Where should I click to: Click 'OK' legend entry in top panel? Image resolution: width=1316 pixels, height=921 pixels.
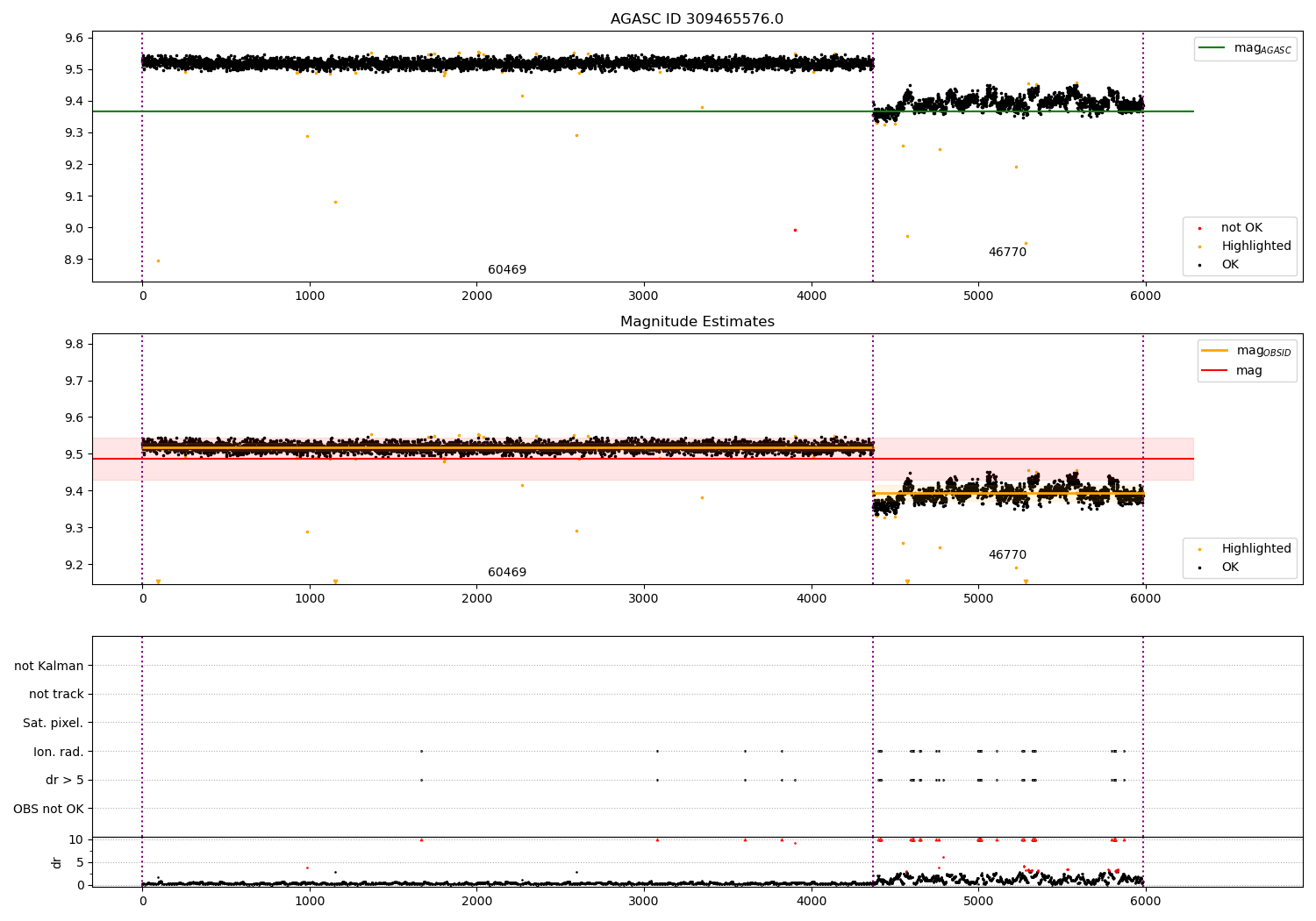(1219, 265)
